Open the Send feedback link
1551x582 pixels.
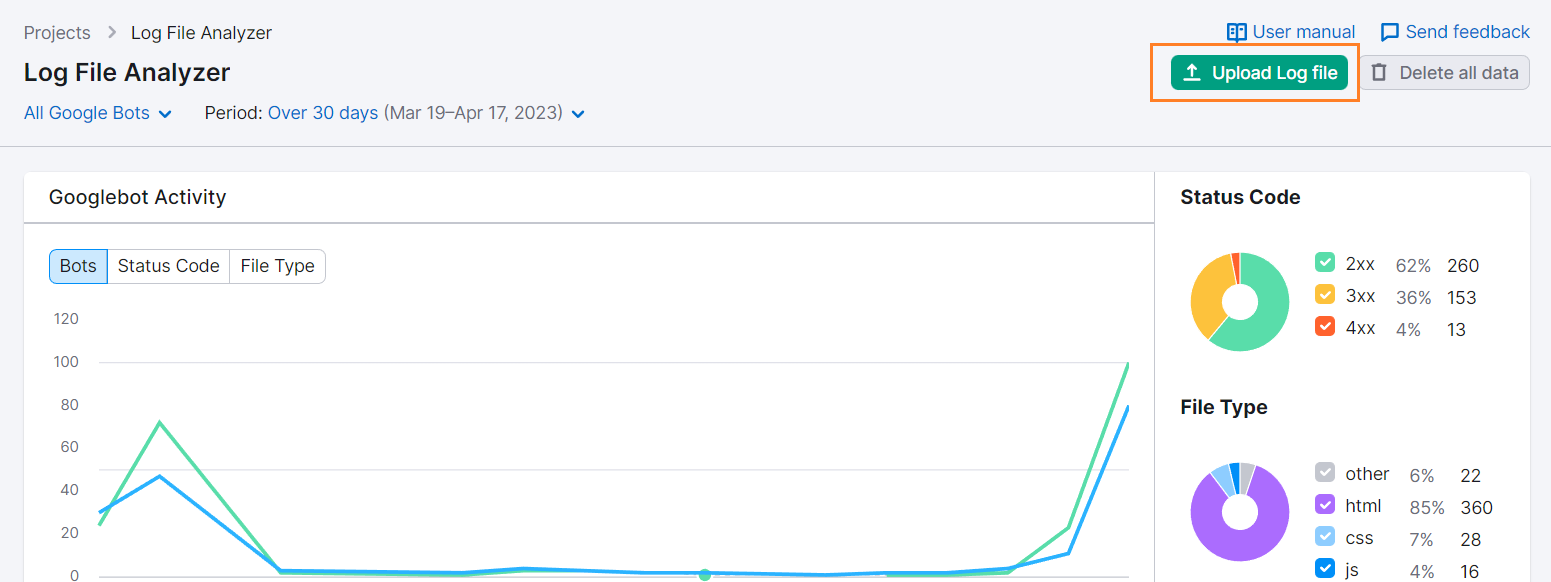tap(1455, 32)
